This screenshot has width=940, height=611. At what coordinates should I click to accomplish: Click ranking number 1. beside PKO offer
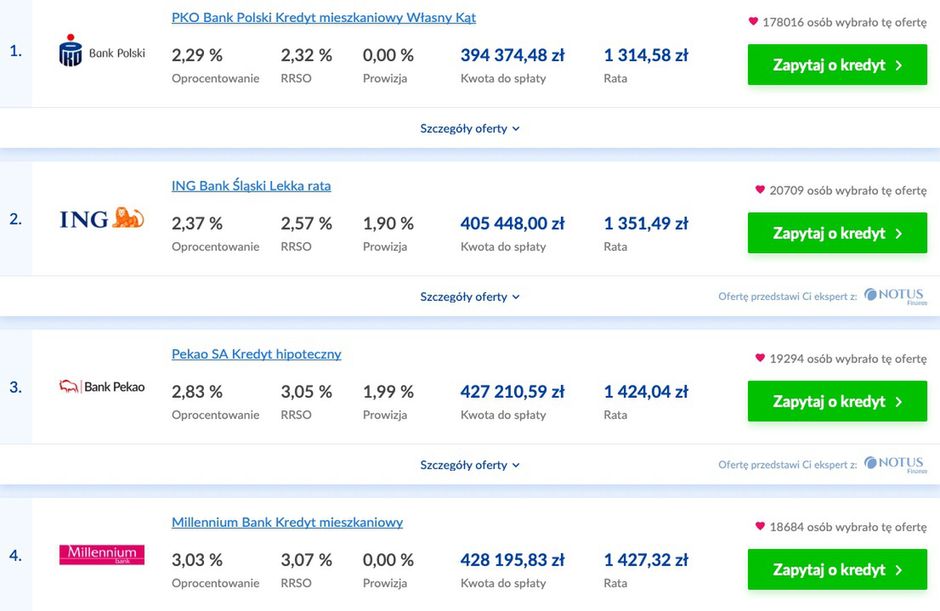16,51
